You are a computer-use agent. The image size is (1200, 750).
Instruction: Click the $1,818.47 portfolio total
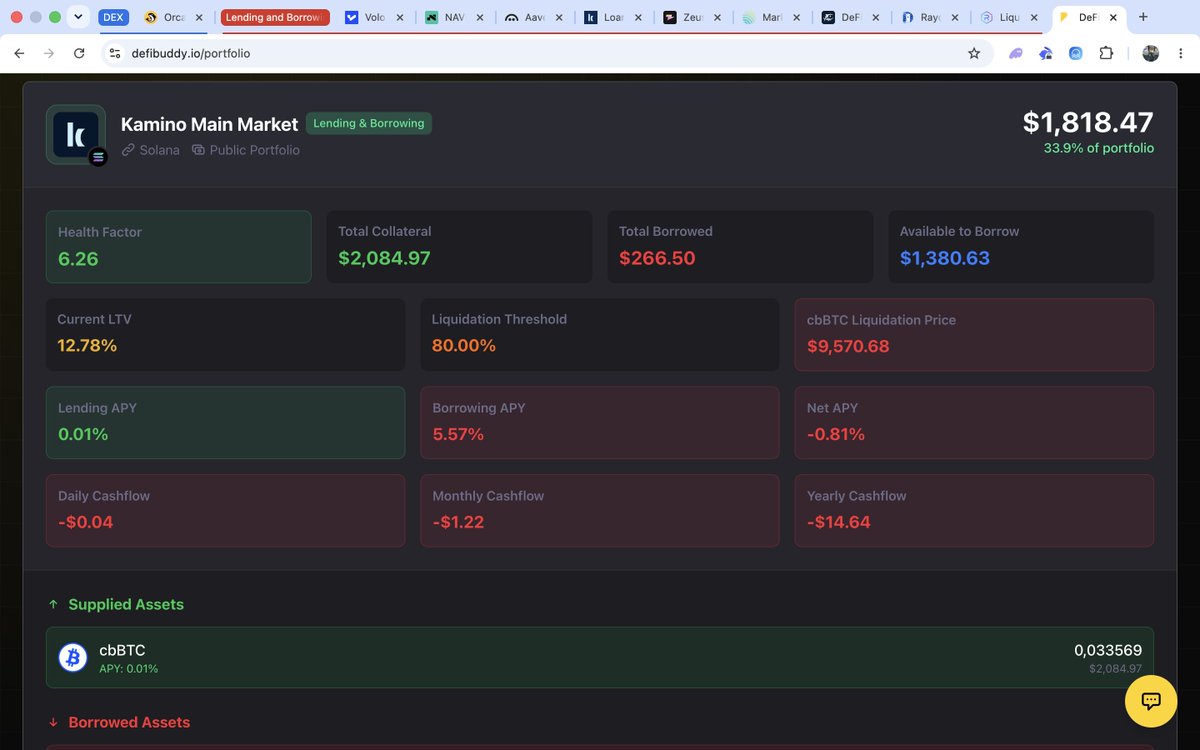pos(1088,122)
